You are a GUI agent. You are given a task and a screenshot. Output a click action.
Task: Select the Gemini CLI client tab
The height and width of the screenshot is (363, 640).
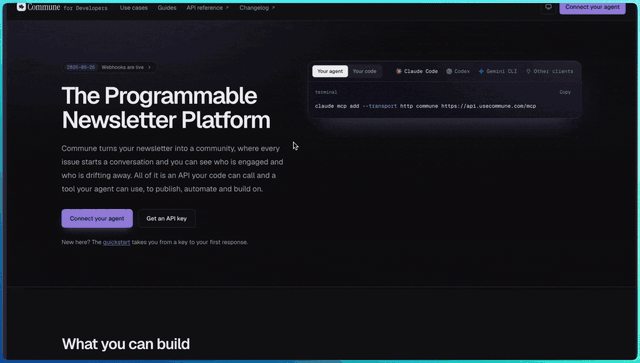click(498, 71)
